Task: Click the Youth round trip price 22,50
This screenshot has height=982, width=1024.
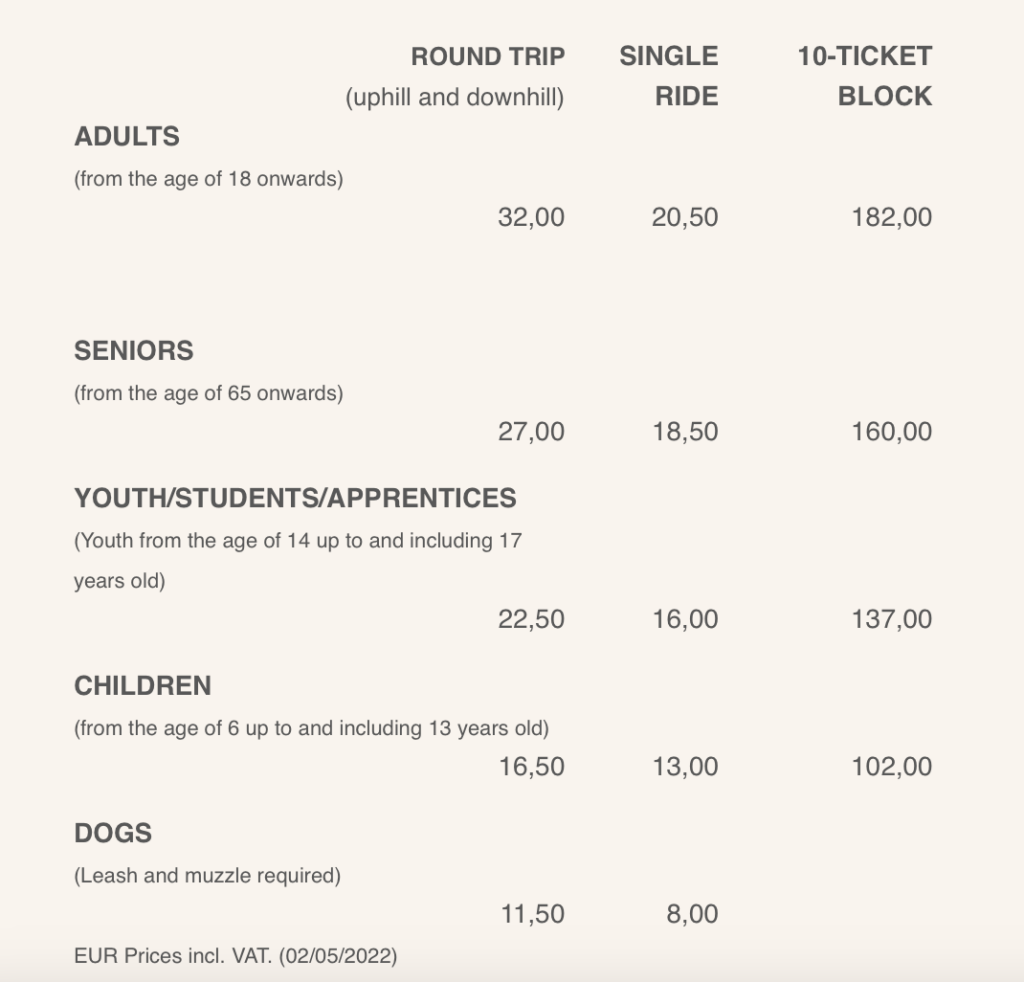Action: [531, 619]
